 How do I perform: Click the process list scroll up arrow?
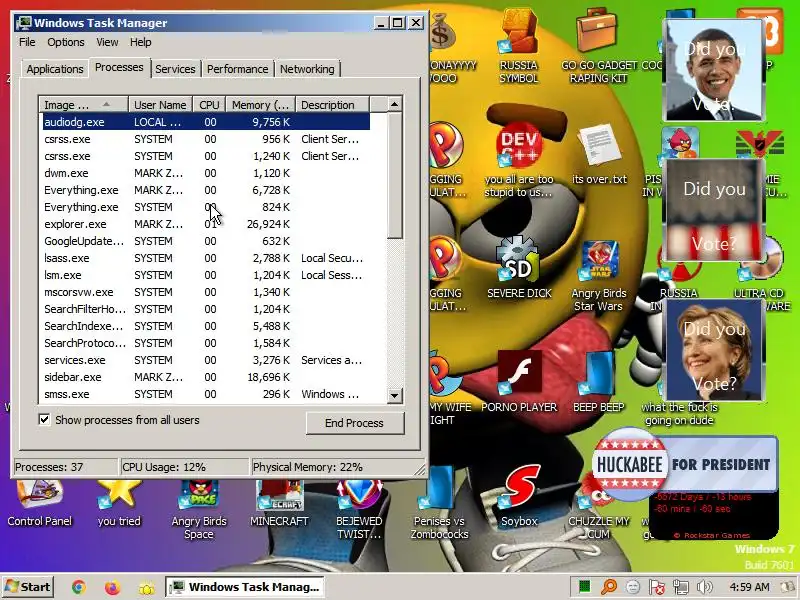point(394,105)
